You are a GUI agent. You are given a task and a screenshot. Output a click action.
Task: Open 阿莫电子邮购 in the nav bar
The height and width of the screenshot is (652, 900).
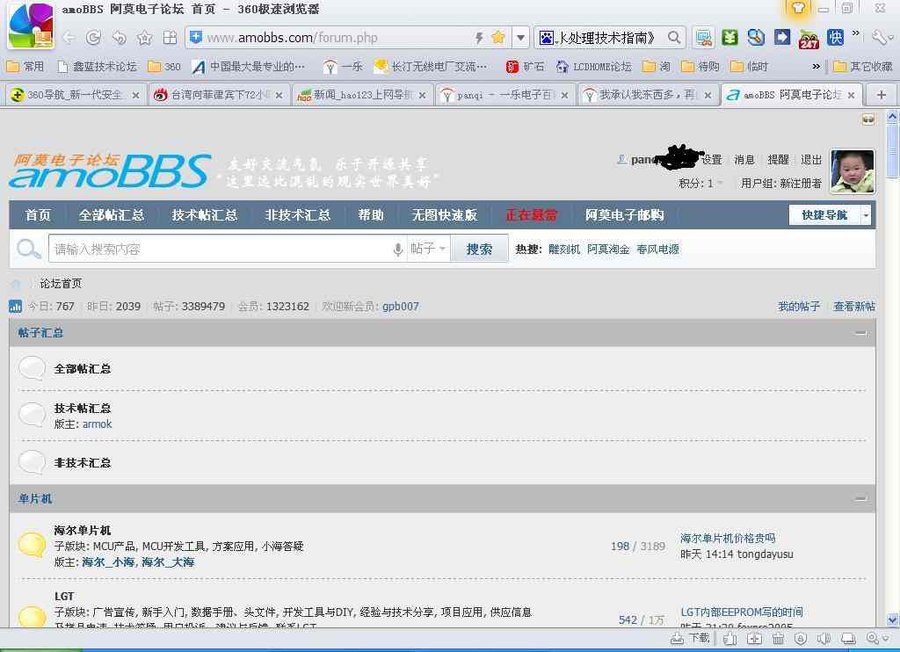click(624, 215)
